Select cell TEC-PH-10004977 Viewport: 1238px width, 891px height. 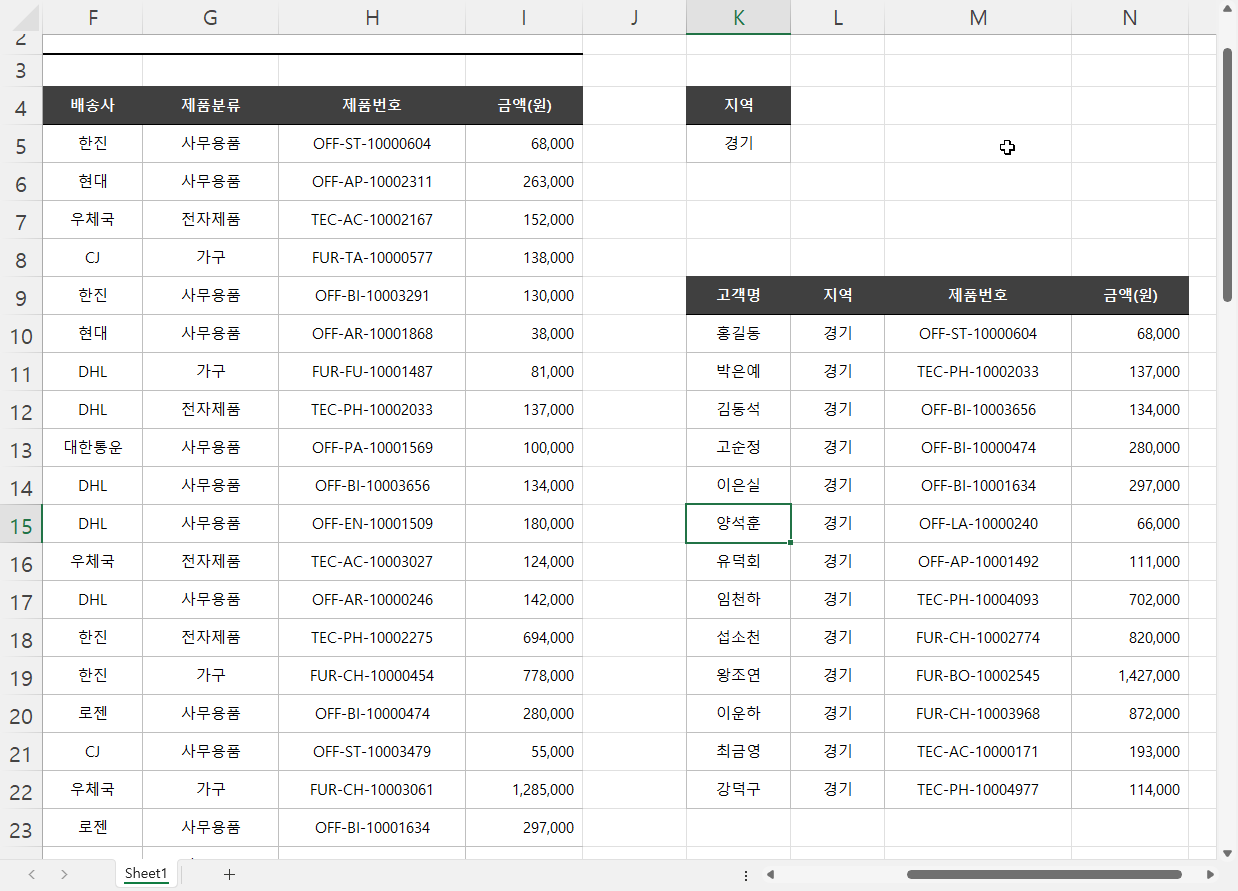978,790
